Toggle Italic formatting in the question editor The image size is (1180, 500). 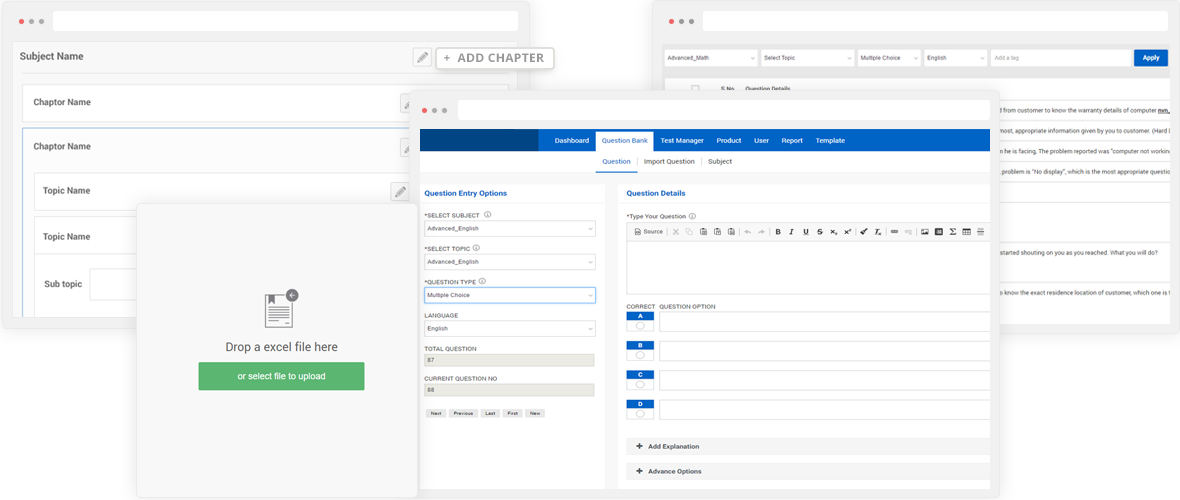point(792,232)
